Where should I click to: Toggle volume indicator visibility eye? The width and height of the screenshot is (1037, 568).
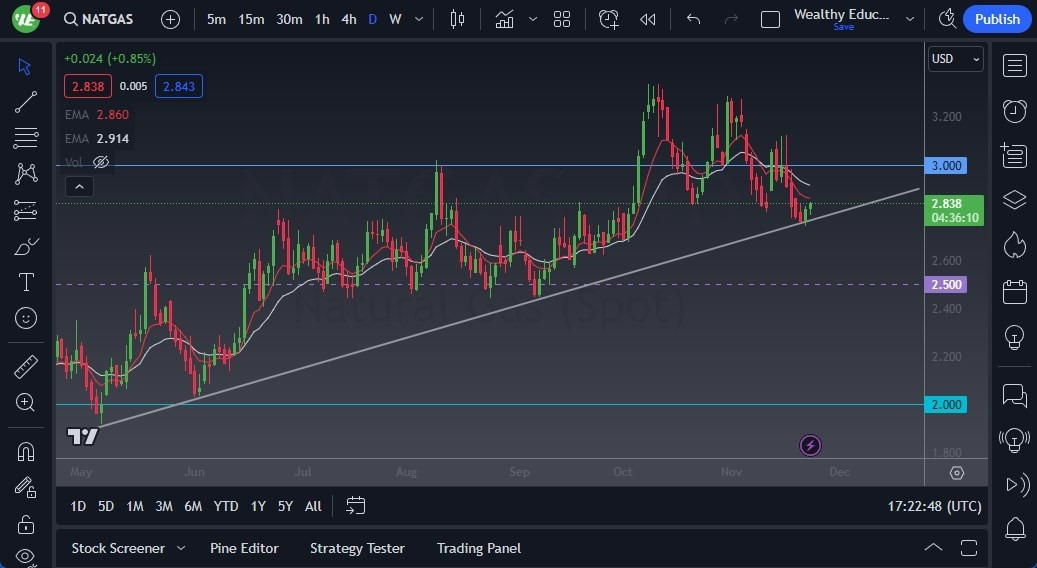pos(101,162)
